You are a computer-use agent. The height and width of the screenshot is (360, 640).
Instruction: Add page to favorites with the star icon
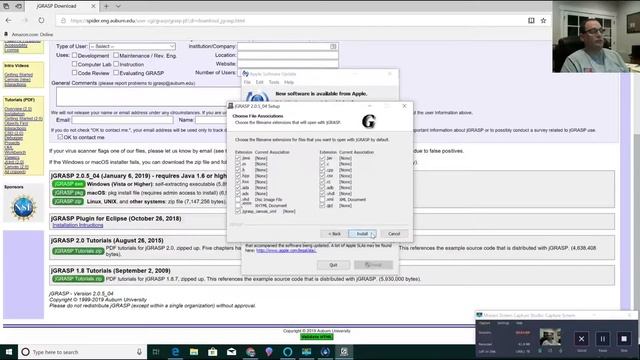(x=543, y=20)
